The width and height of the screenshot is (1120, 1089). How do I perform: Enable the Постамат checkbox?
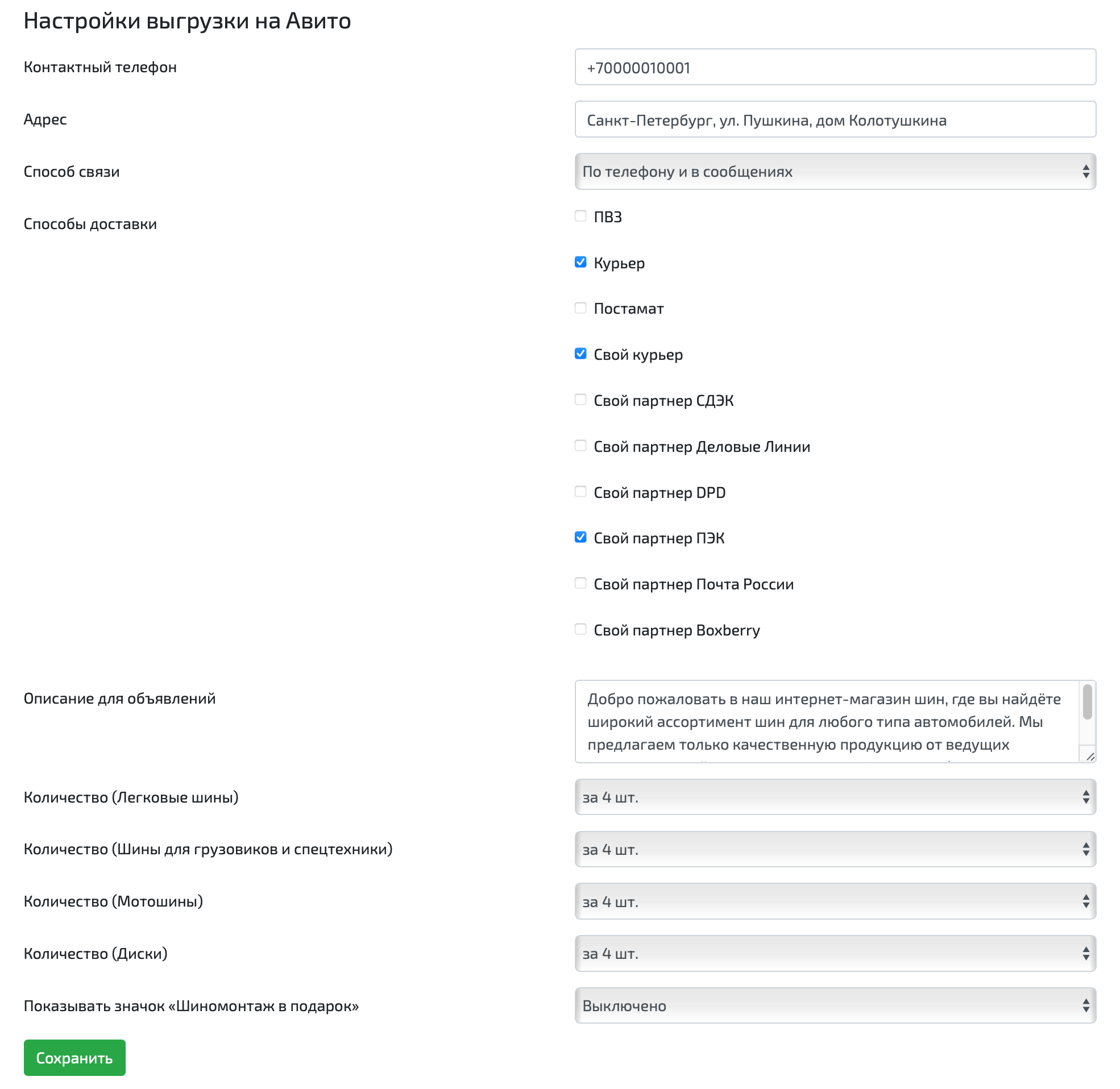(580, 308)
